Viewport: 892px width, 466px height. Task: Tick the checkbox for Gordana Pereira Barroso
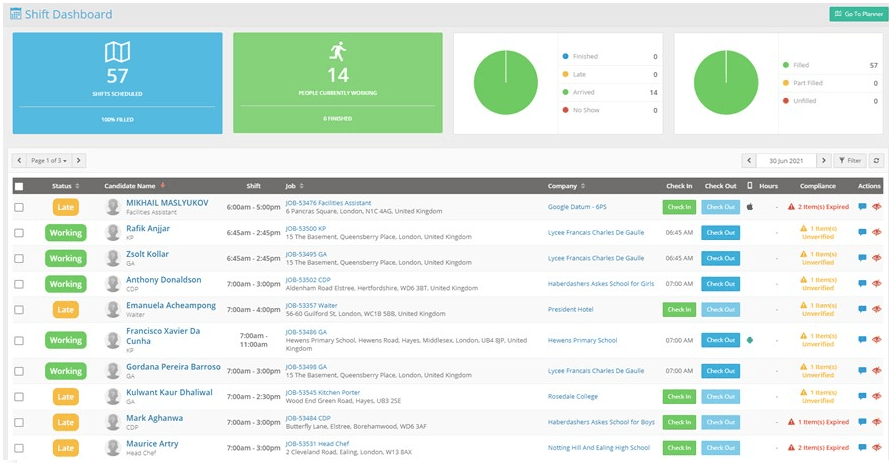[19, 371]
